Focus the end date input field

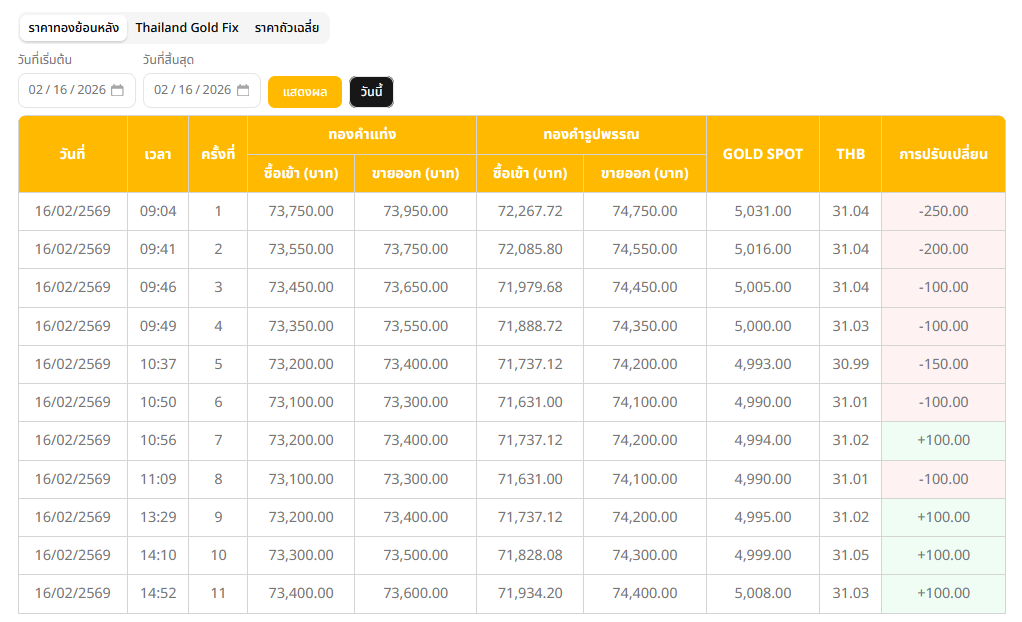(191, 90)
